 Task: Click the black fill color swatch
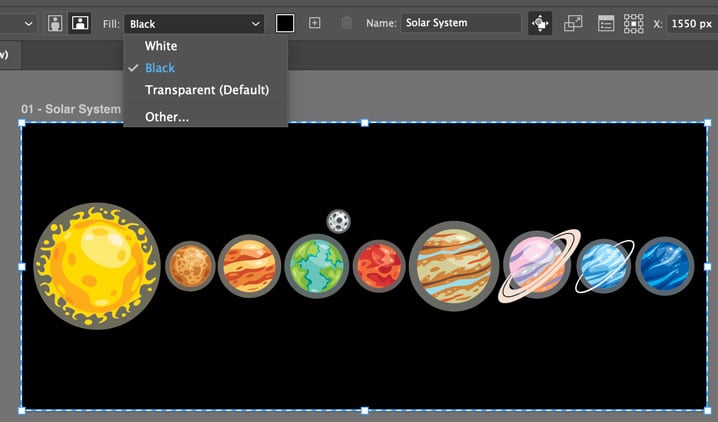(285, 23)
